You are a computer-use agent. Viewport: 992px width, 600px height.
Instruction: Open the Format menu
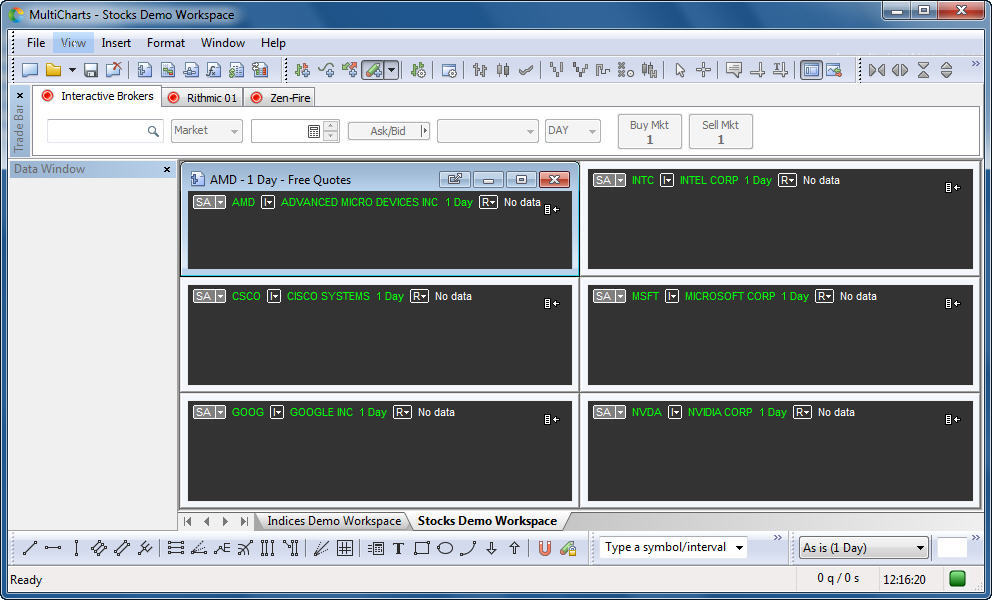click(166, 43)
